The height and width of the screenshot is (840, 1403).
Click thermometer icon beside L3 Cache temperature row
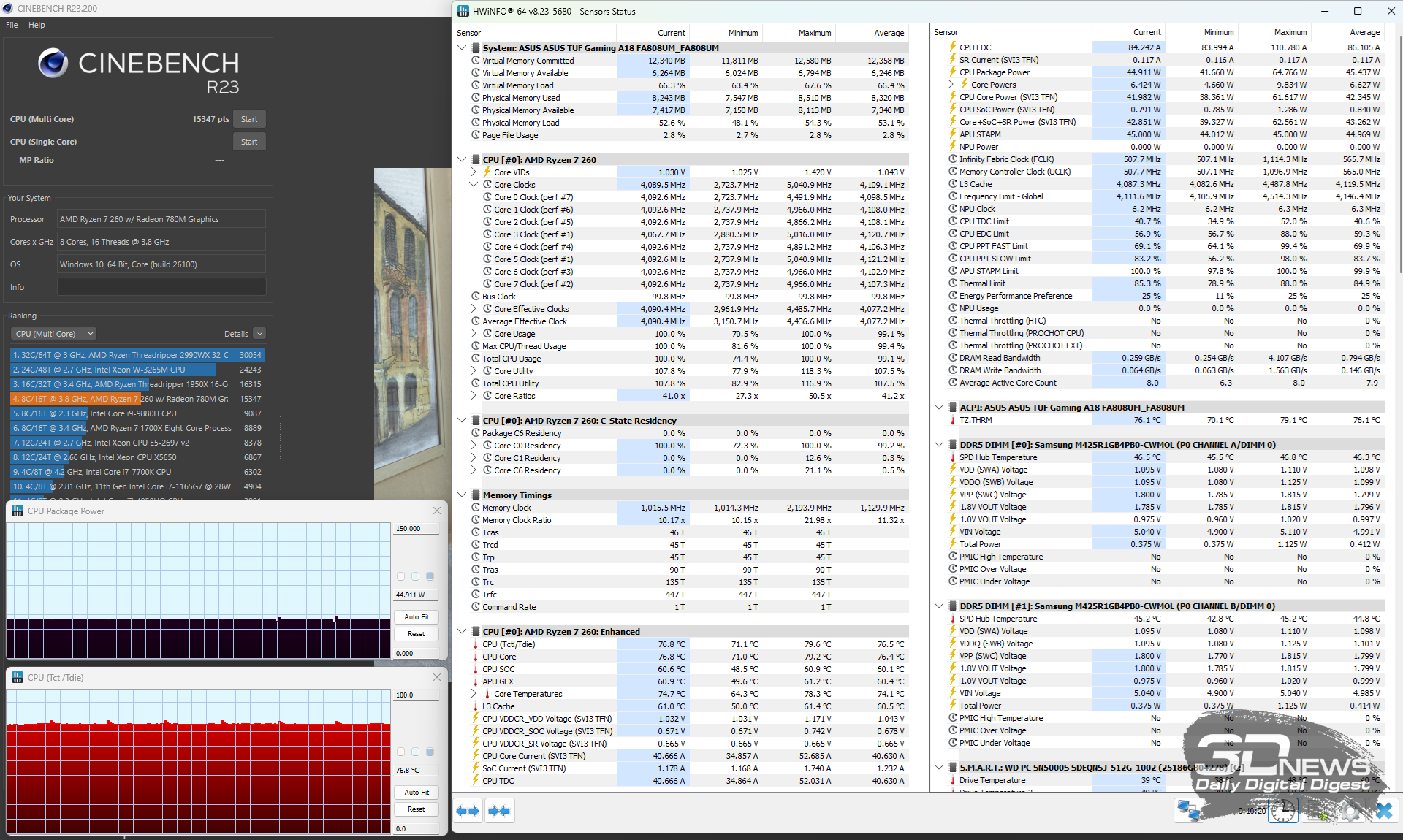476,706
